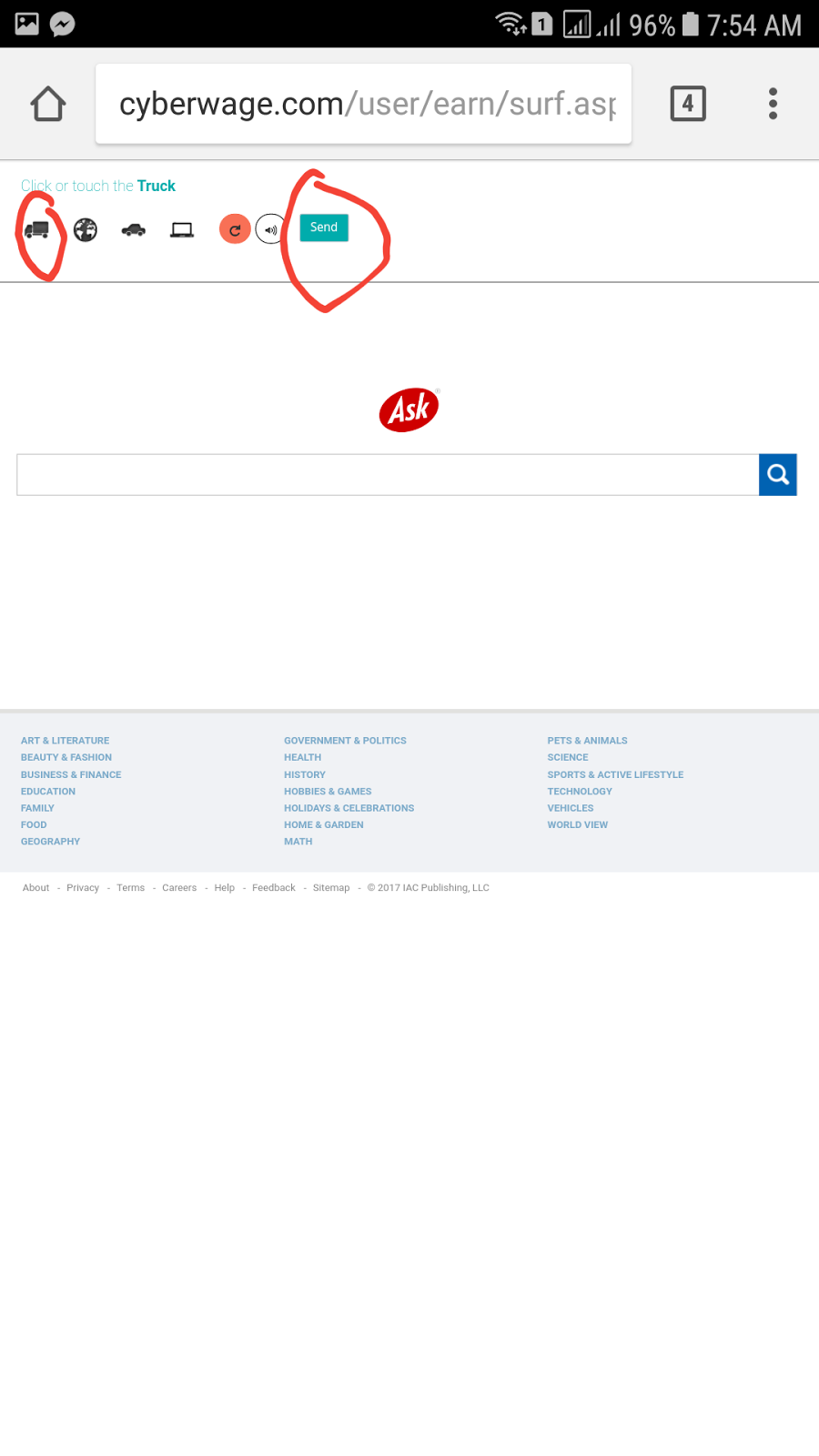Open the Technology category link
This screenshot has width=819, height=1456.
coord(580,792)
